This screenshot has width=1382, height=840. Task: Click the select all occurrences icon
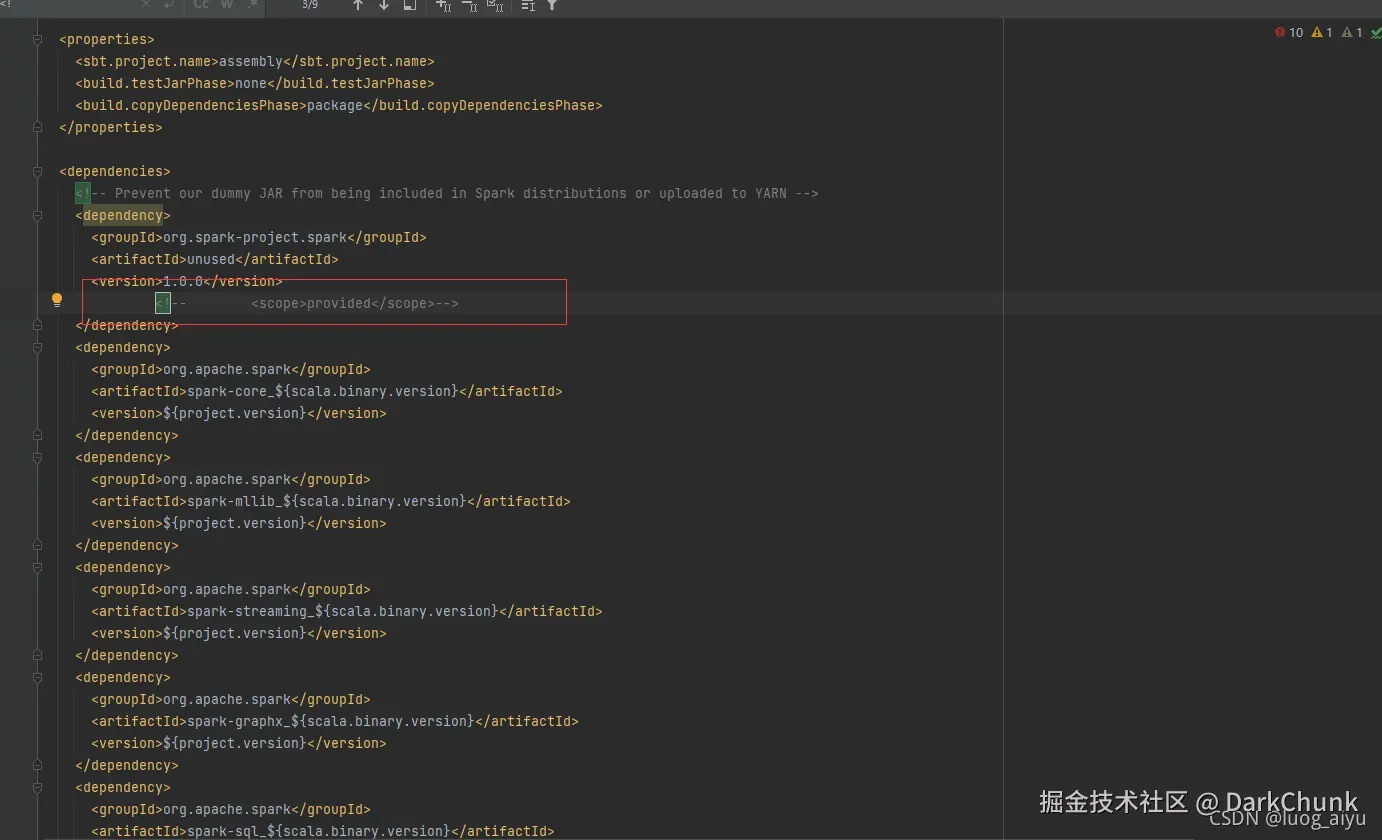pos(495,5)
